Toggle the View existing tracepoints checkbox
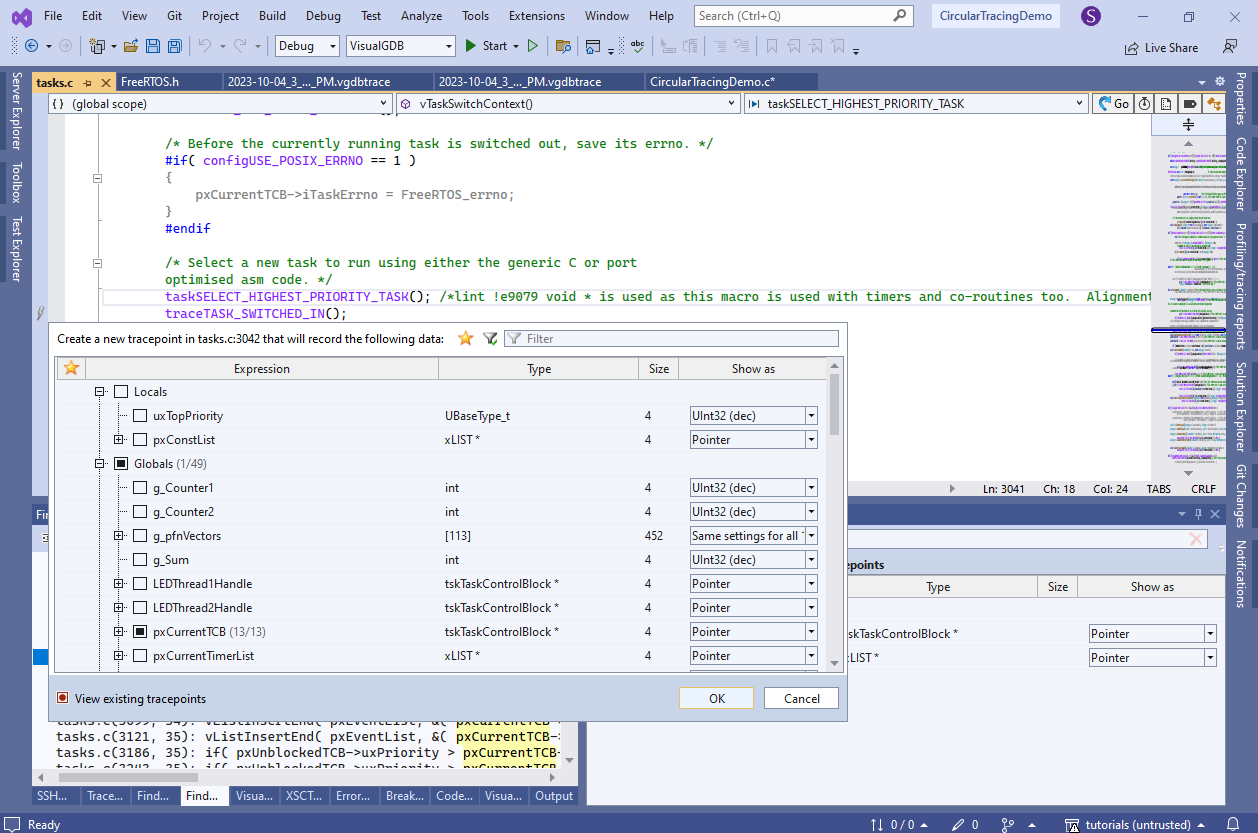This screenshot has height=833, width=1258. [63, 698]
